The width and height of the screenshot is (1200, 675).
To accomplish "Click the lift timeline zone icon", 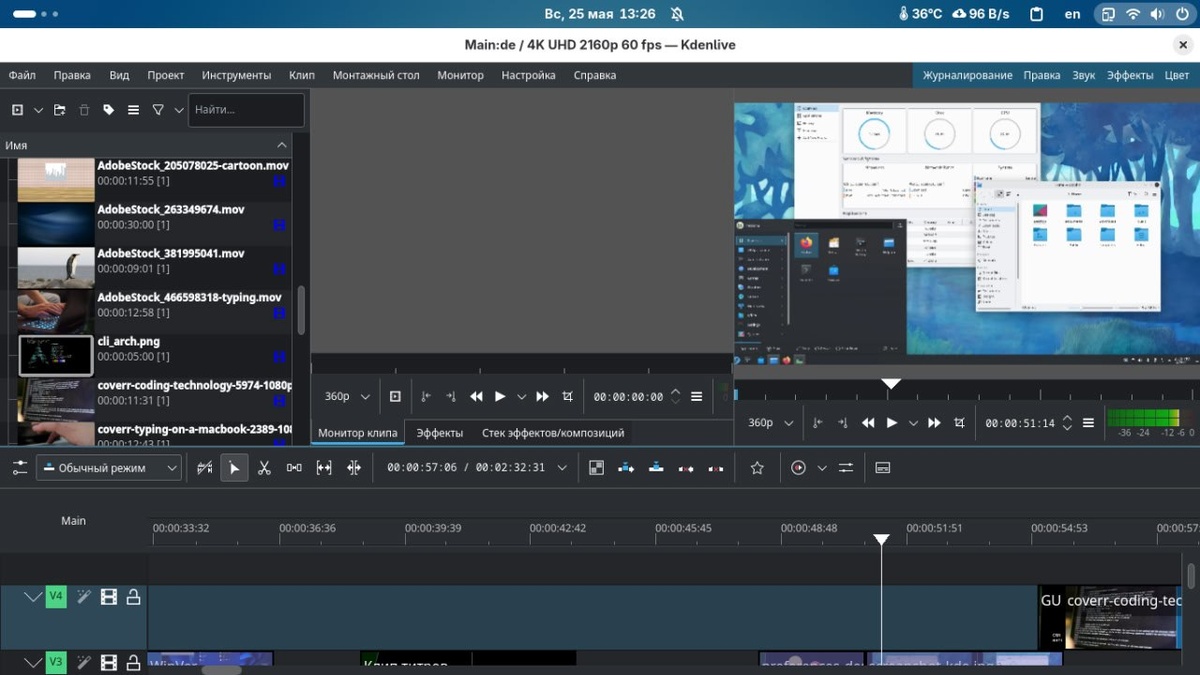I will pyautogui.click(x=716, y=467).
